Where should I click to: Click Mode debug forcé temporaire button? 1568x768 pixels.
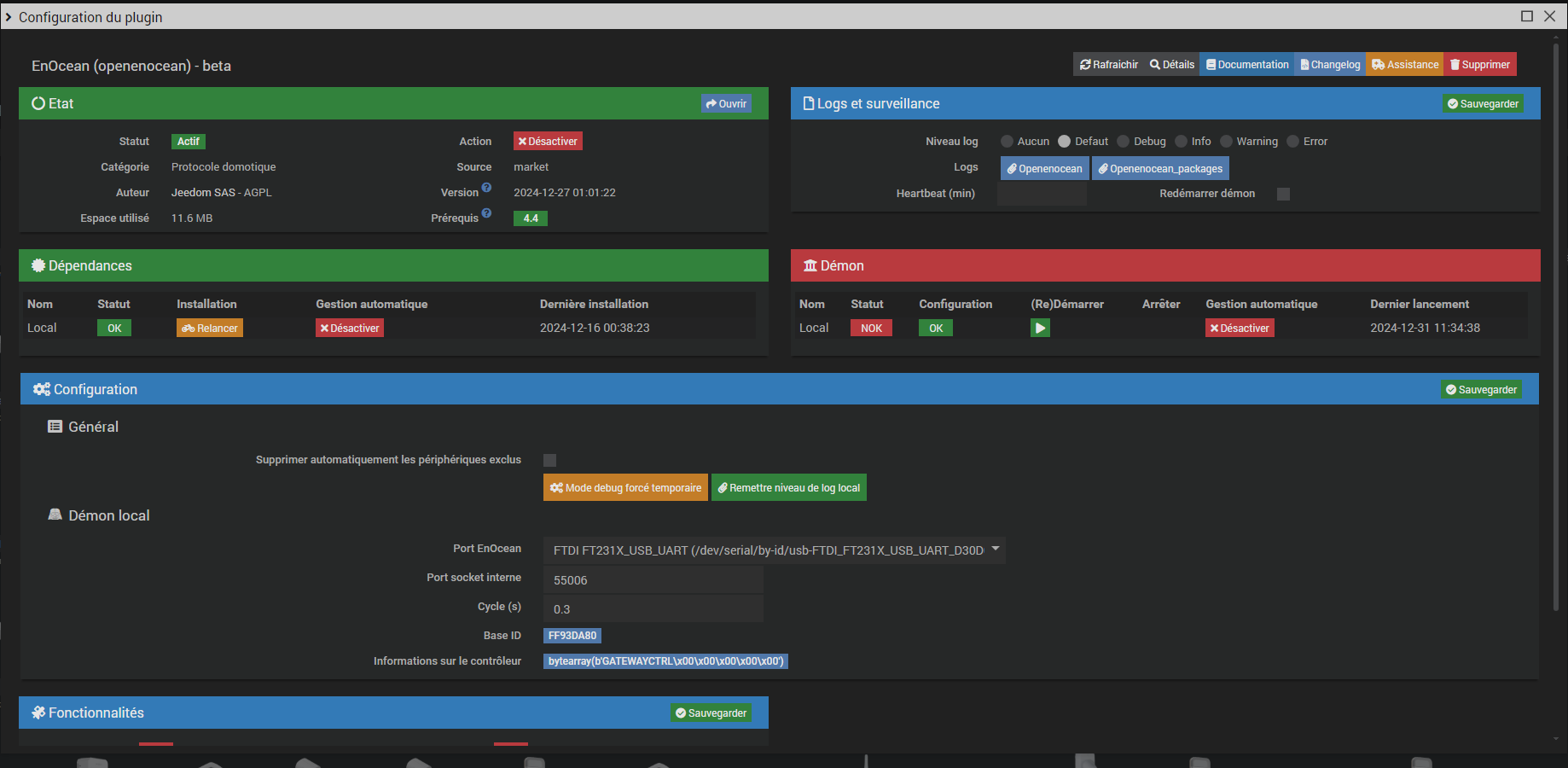click(x=625, y=488)
